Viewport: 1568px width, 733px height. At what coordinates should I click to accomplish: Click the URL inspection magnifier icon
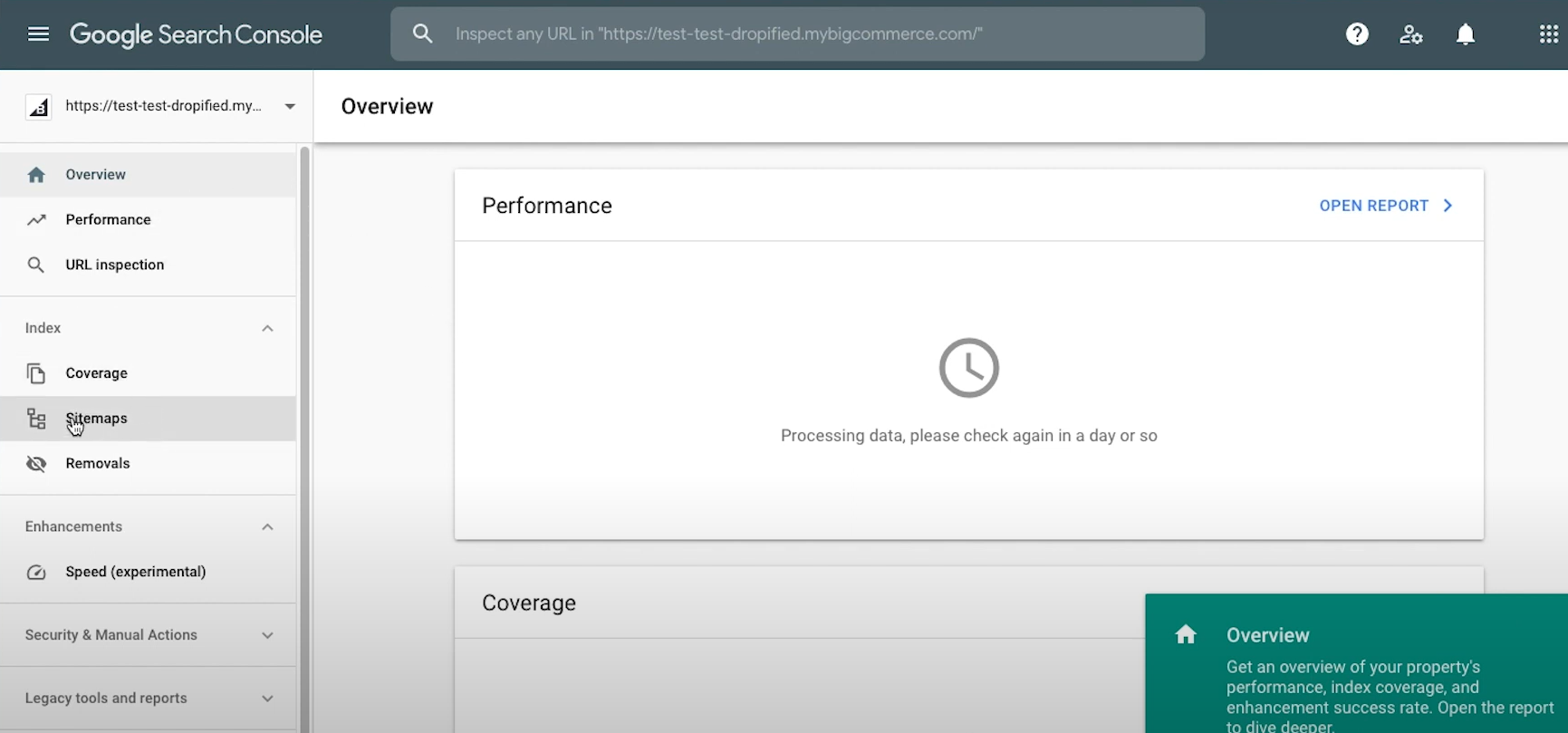[x=36, y=265]
